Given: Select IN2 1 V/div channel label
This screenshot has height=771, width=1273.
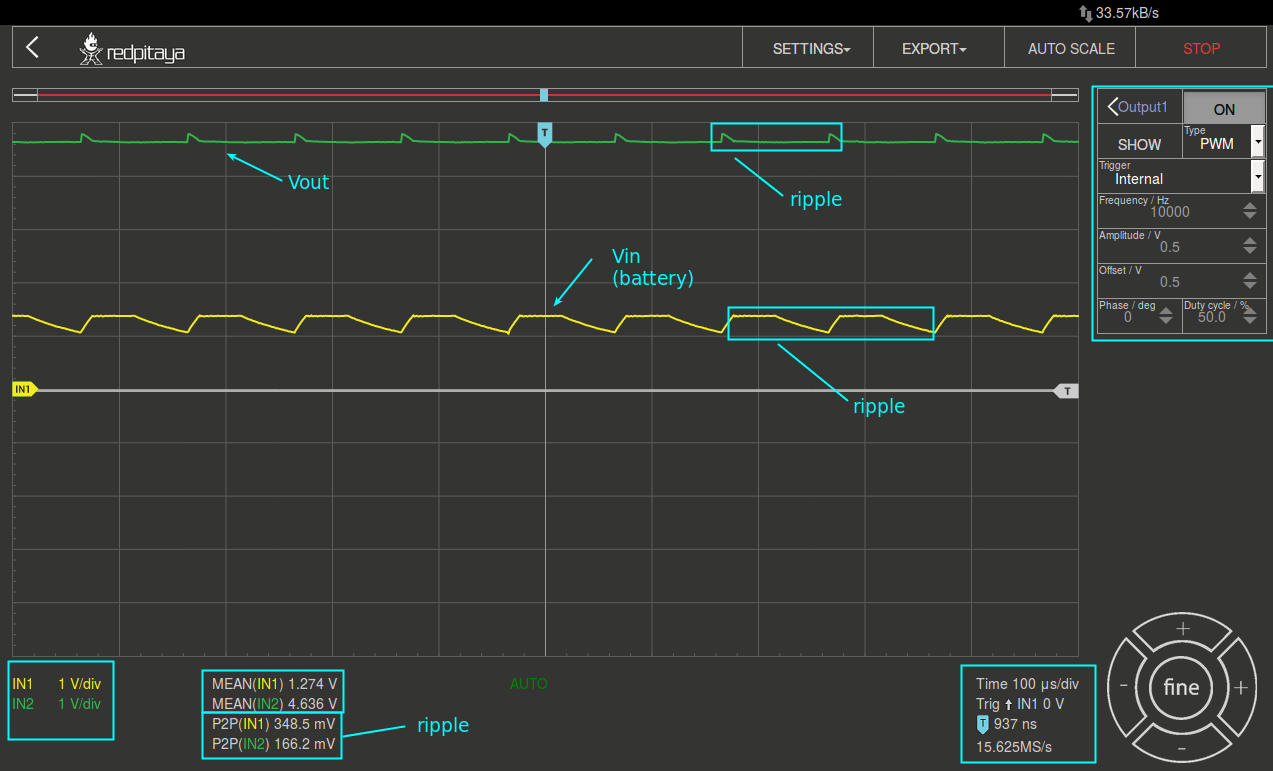Looking at the screenshot, I should pos(56,704).
